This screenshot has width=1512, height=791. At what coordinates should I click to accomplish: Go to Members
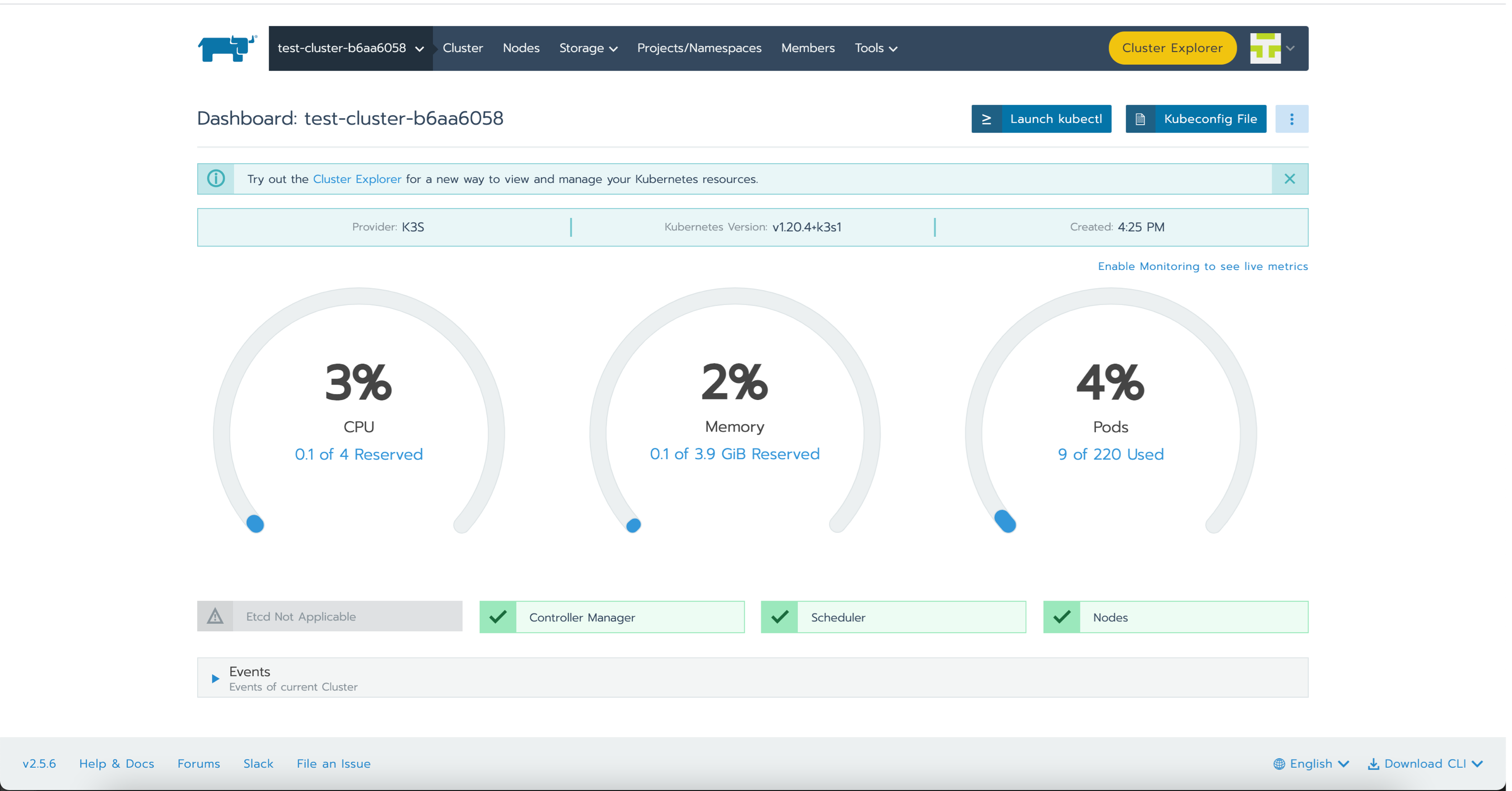[808, 48]
